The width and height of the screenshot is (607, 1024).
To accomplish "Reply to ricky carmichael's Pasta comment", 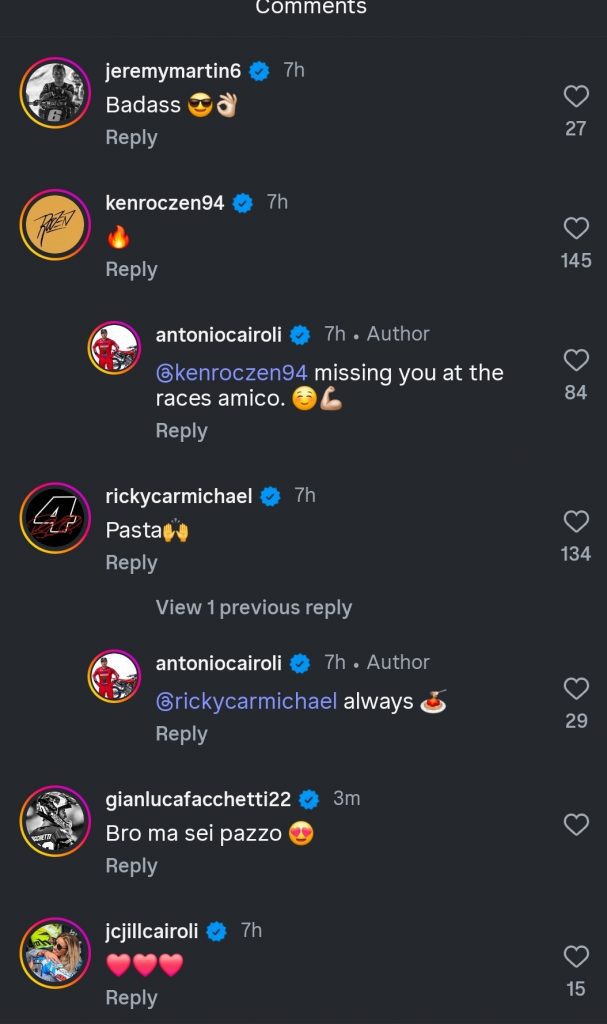I will tap(131, 563).
